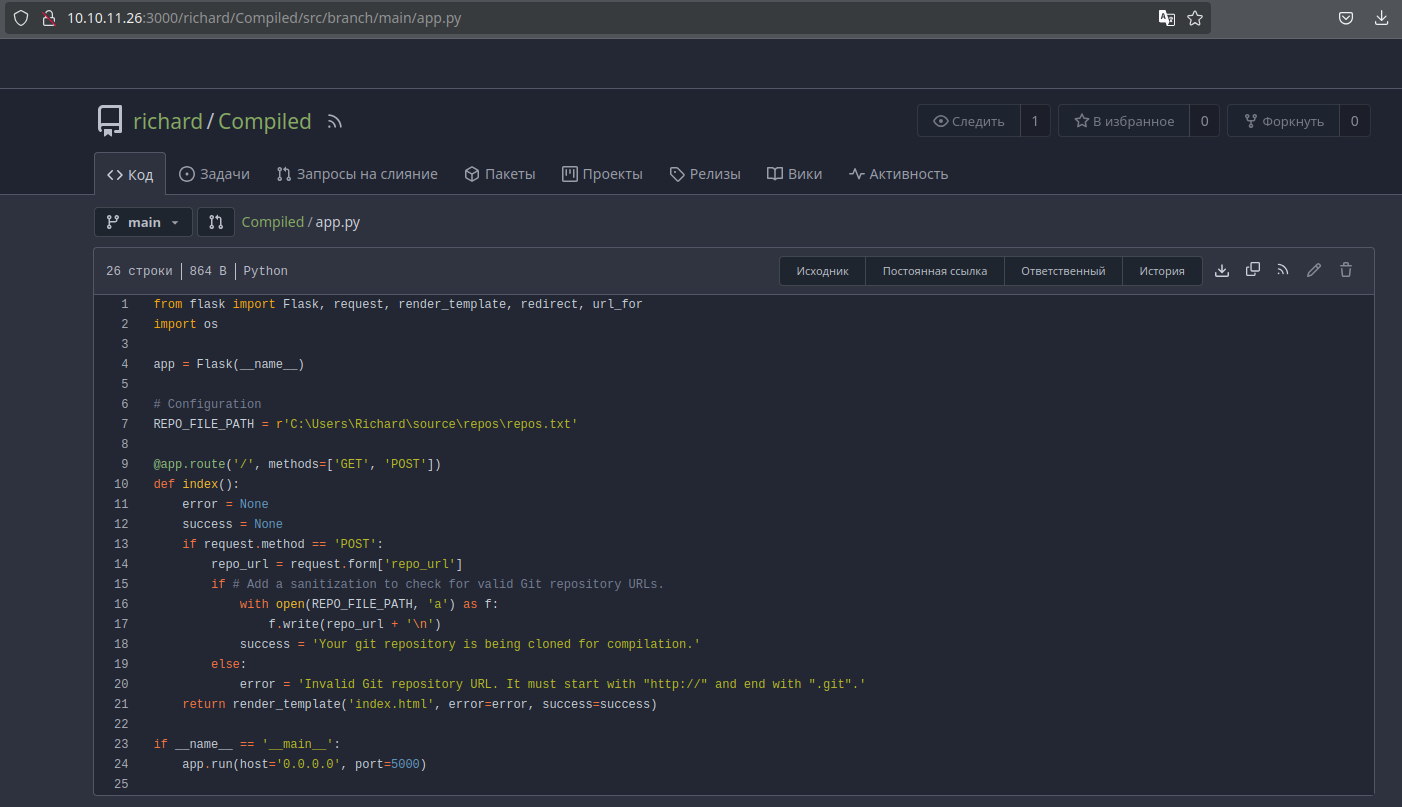
Task: Download app.py with the download icon
Action: pyautogui.click(x=1222, y=270)
